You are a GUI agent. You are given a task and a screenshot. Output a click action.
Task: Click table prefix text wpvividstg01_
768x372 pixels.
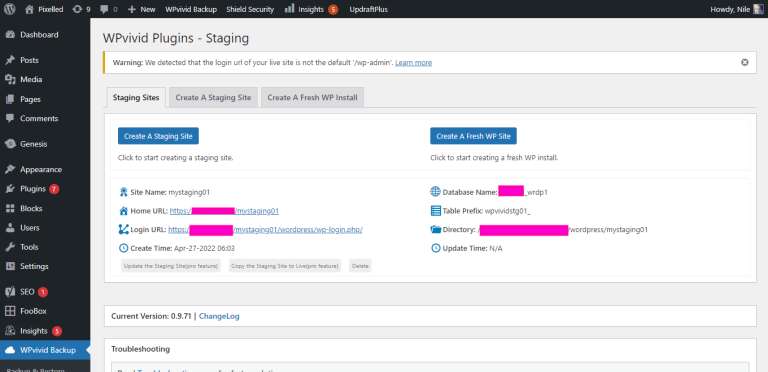(507, 211)
